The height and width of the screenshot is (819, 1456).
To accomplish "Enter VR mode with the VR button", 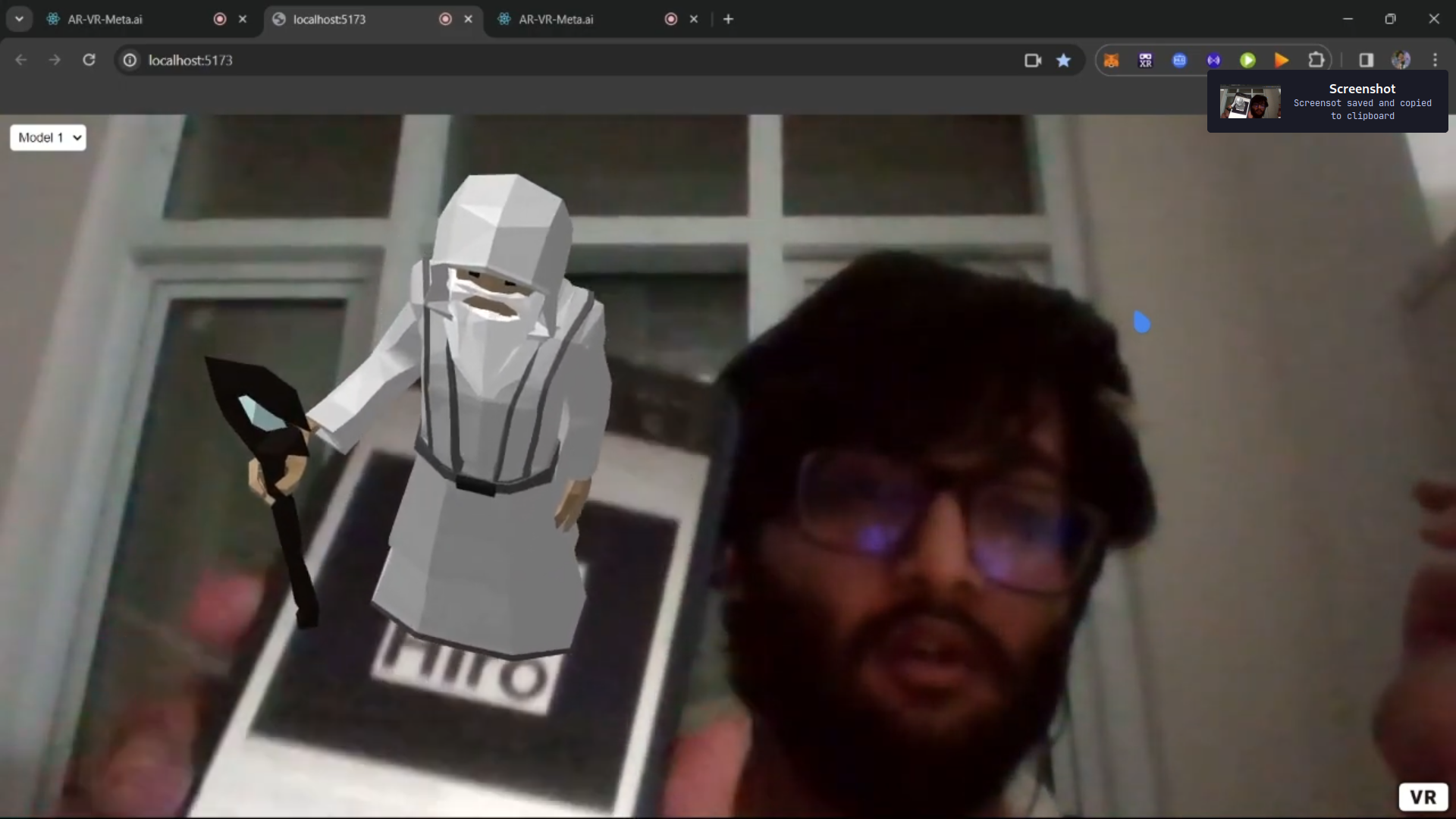I will [1423, 797].
